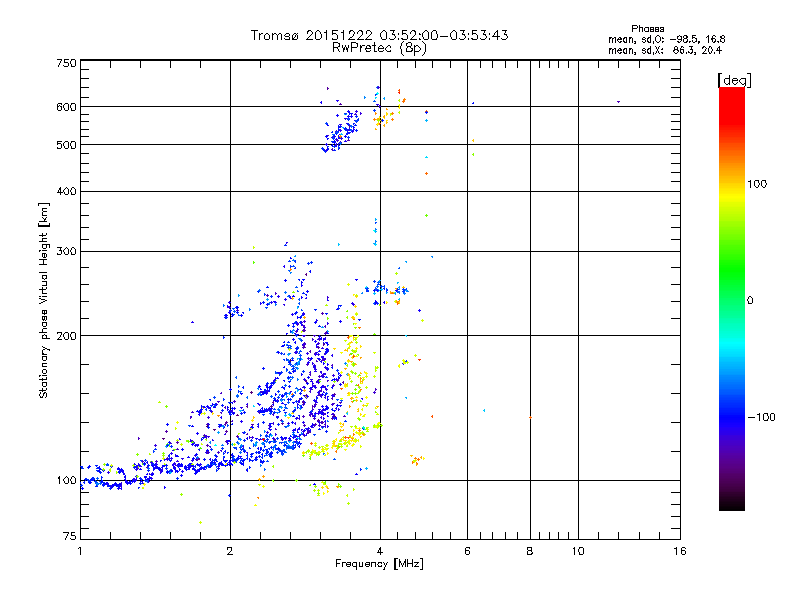Click the x-axis tick label '10'
Viewport: 800px width, 600px height.
click(578, 551)
